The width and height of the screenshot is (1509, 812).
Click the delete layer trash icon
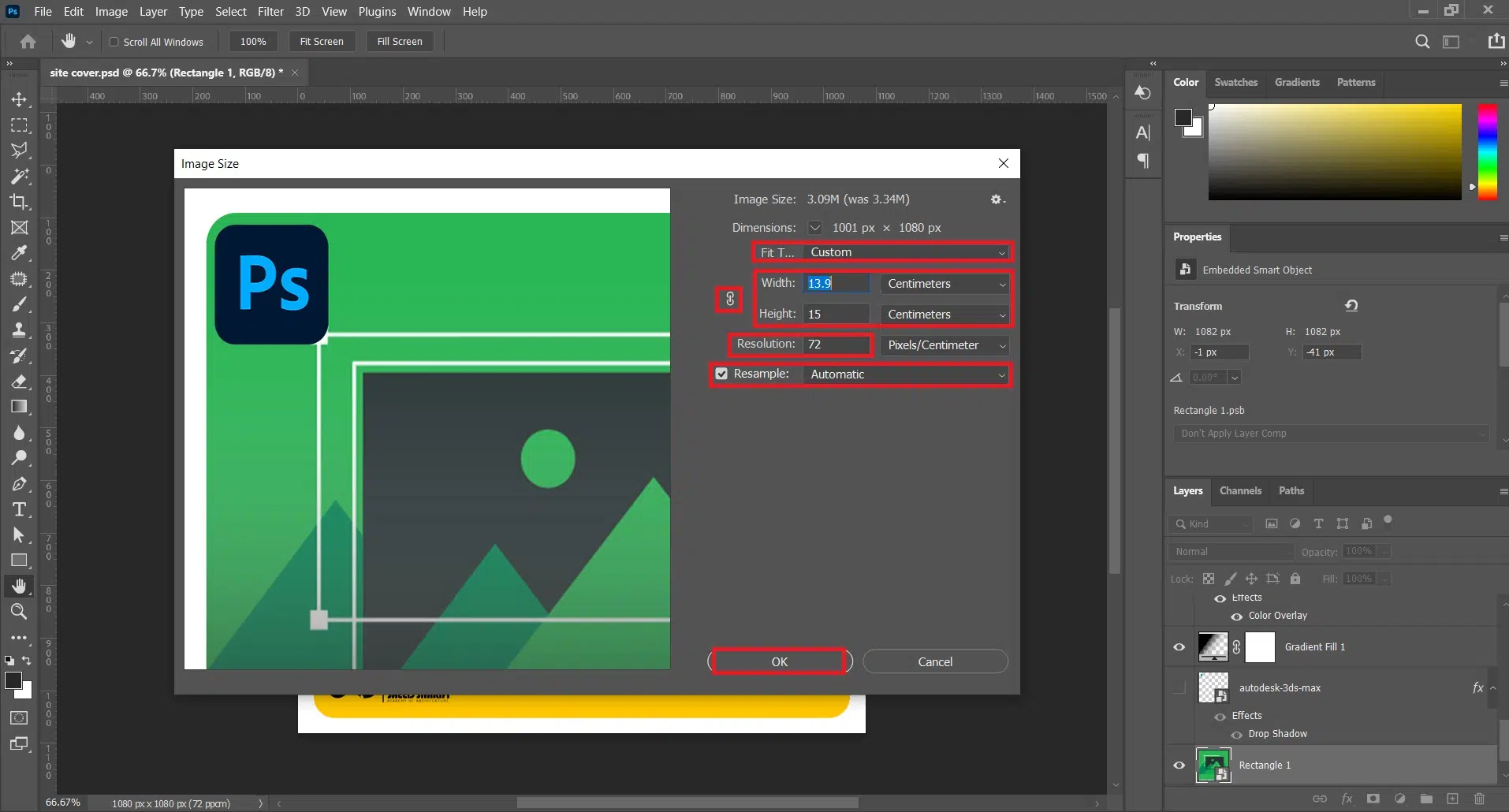(1479, 799)
